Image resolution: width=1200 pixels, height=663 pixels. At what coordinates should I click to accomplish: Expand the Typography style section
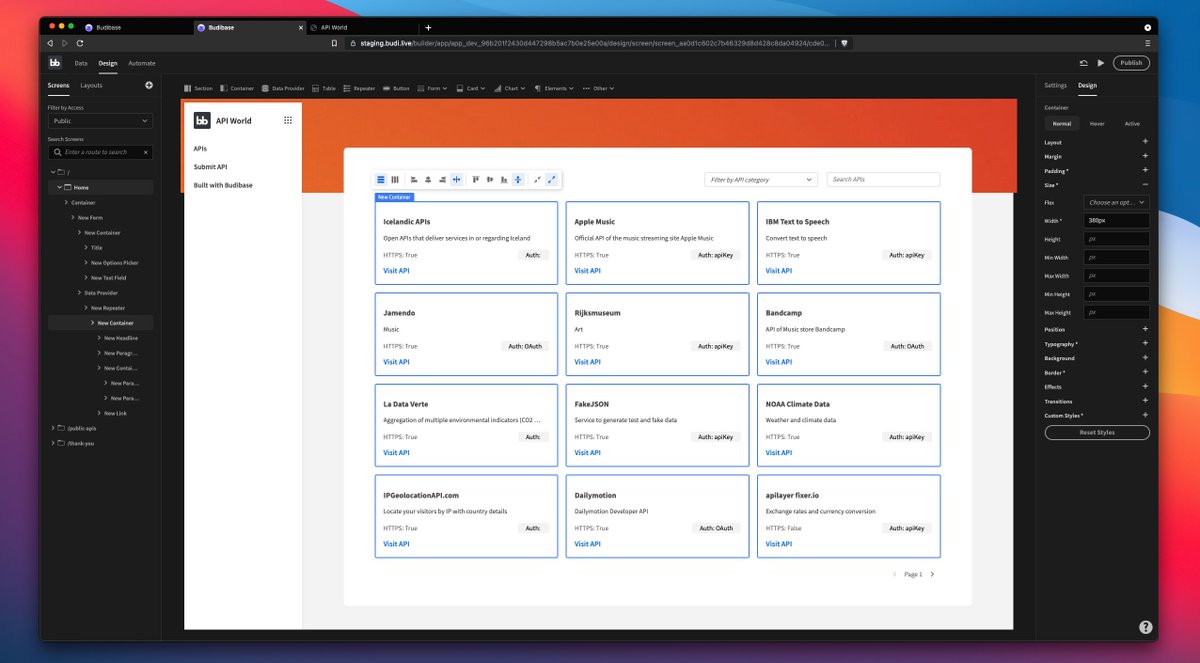(x=1145, y=344)
